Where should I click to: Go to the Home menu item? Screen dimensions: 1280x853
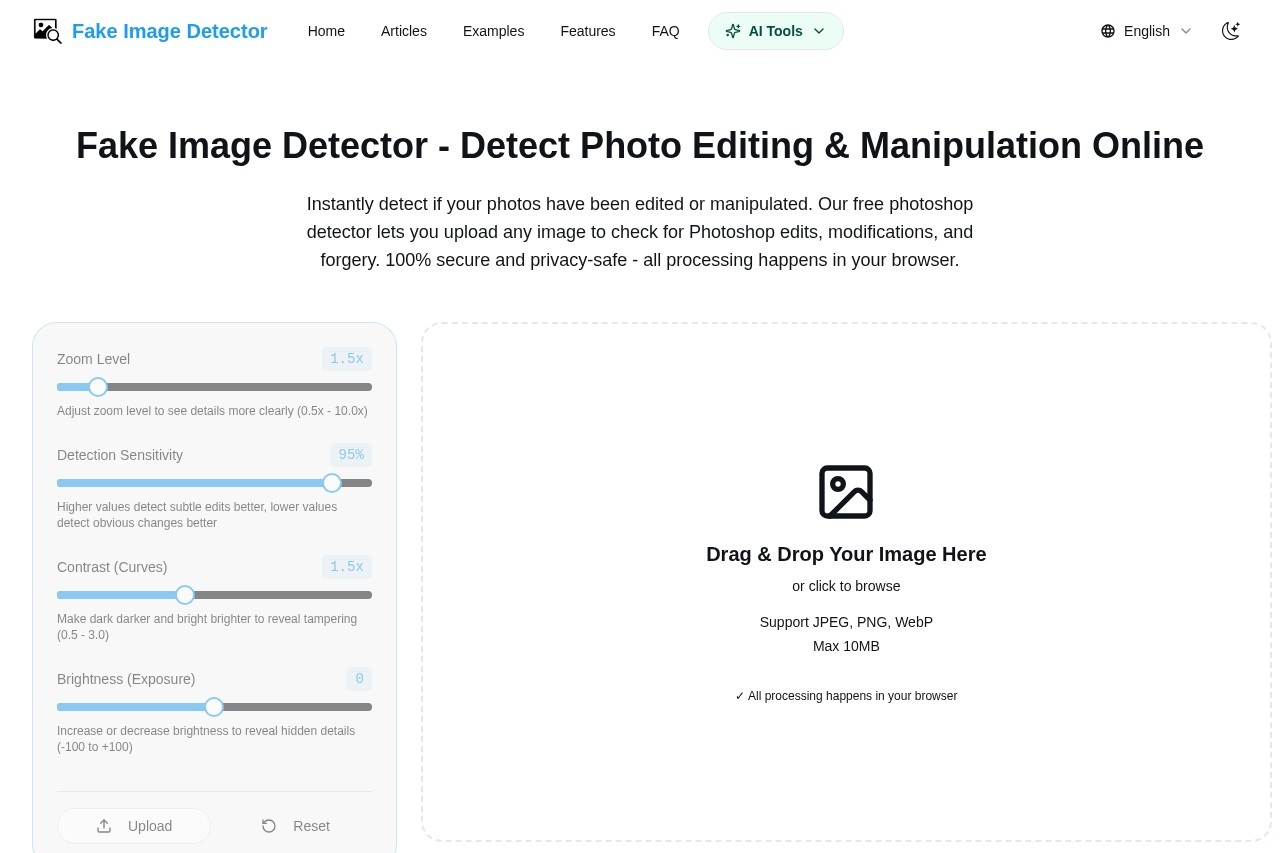coord(326,31)
